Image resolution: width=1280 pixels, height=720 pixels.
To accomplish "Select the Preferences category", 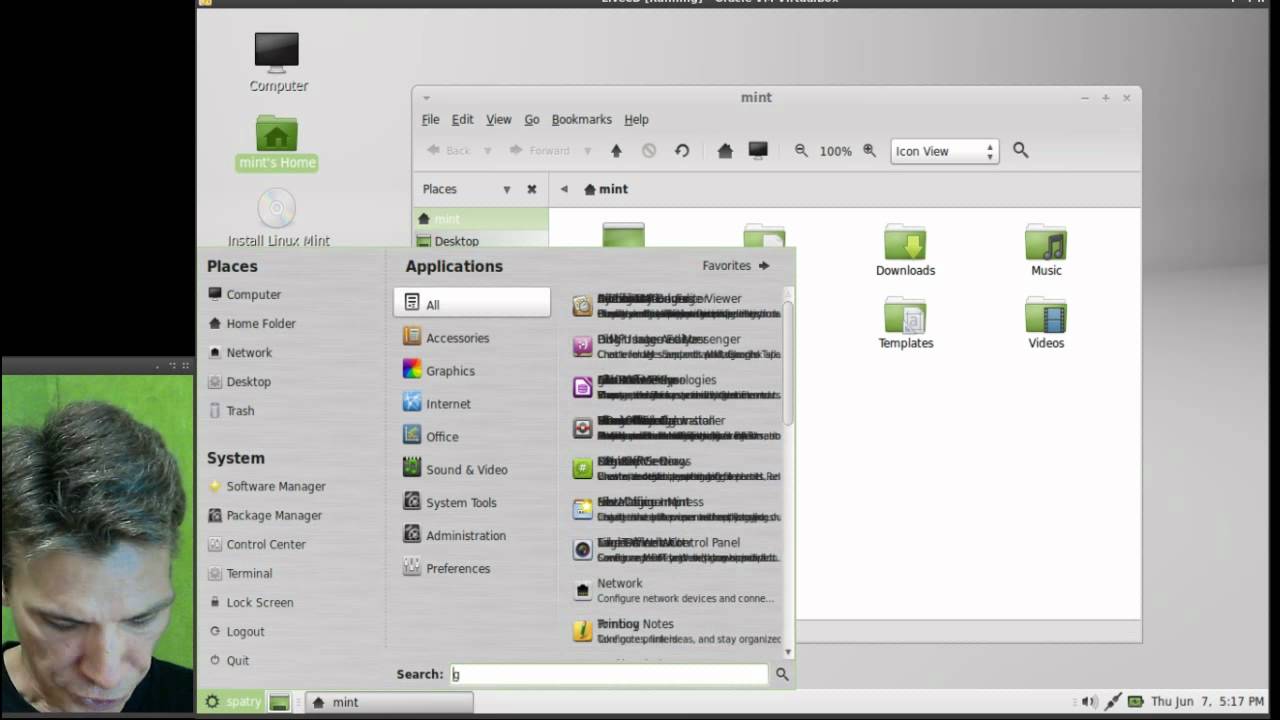I will point(472,568).
